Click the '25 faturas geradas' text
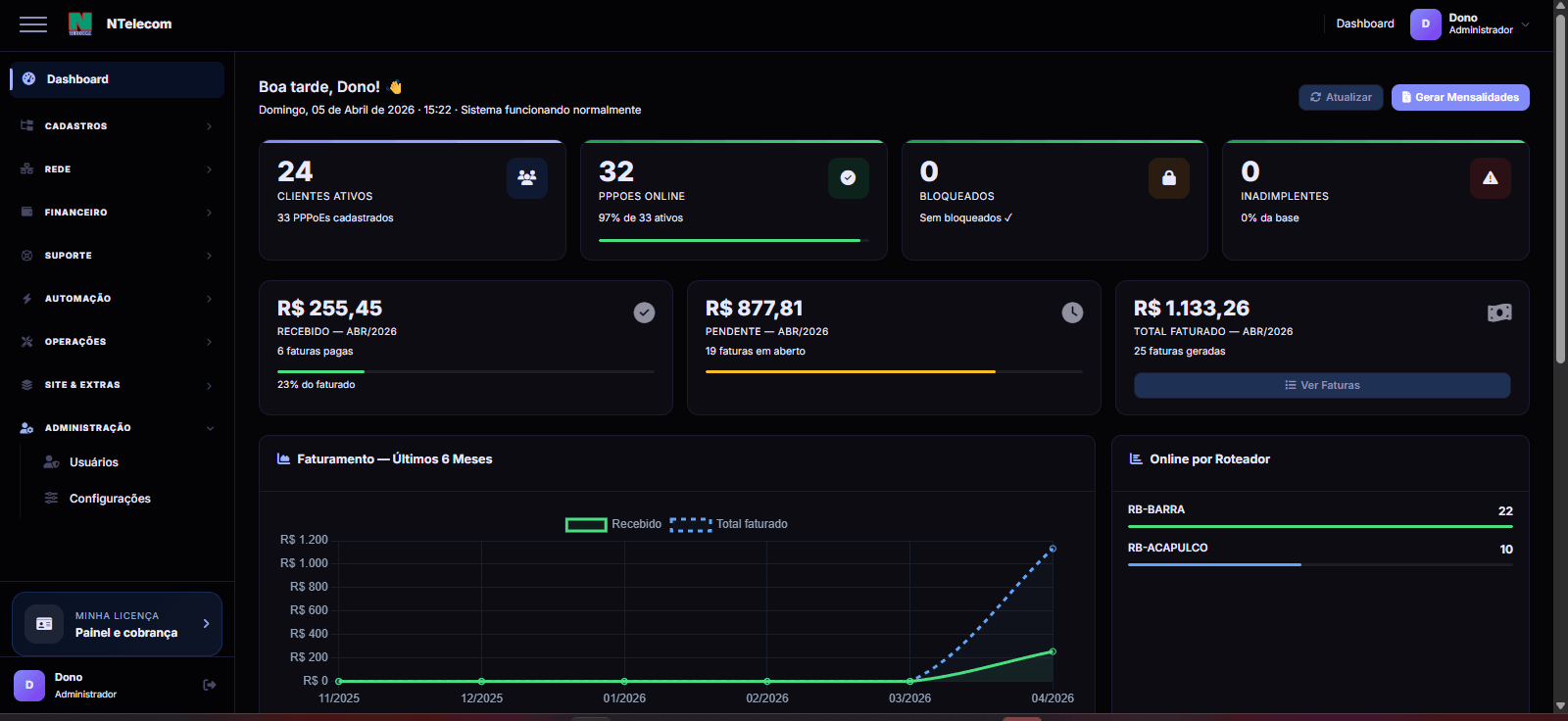The height and width of the screenshot is (721, 1568). click(x=1179, y=351)
